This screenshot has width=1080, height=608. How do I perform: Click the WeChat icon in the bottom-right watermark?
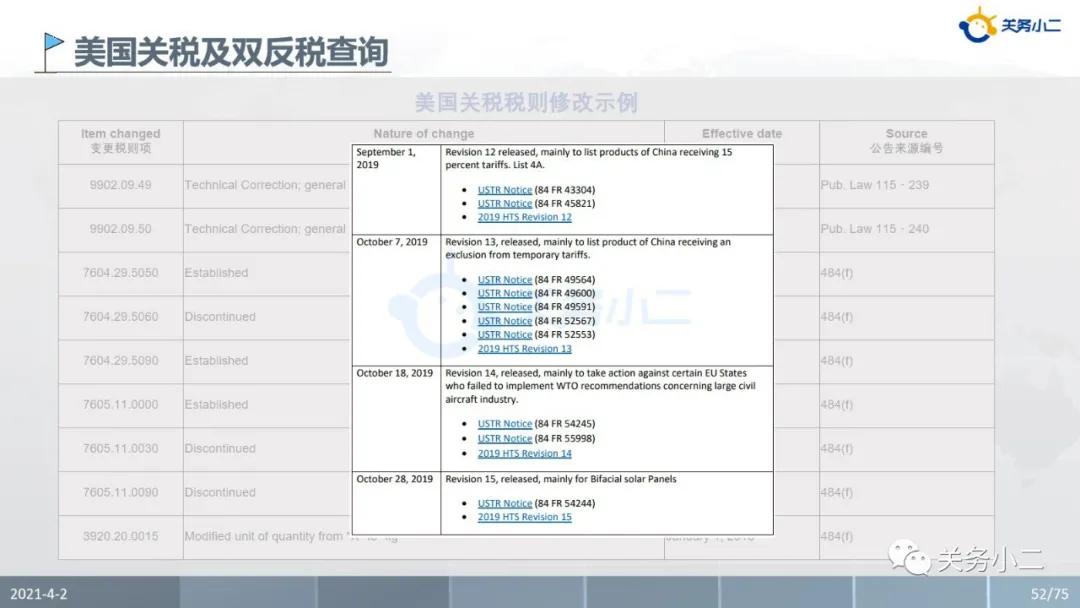point(910,557)
